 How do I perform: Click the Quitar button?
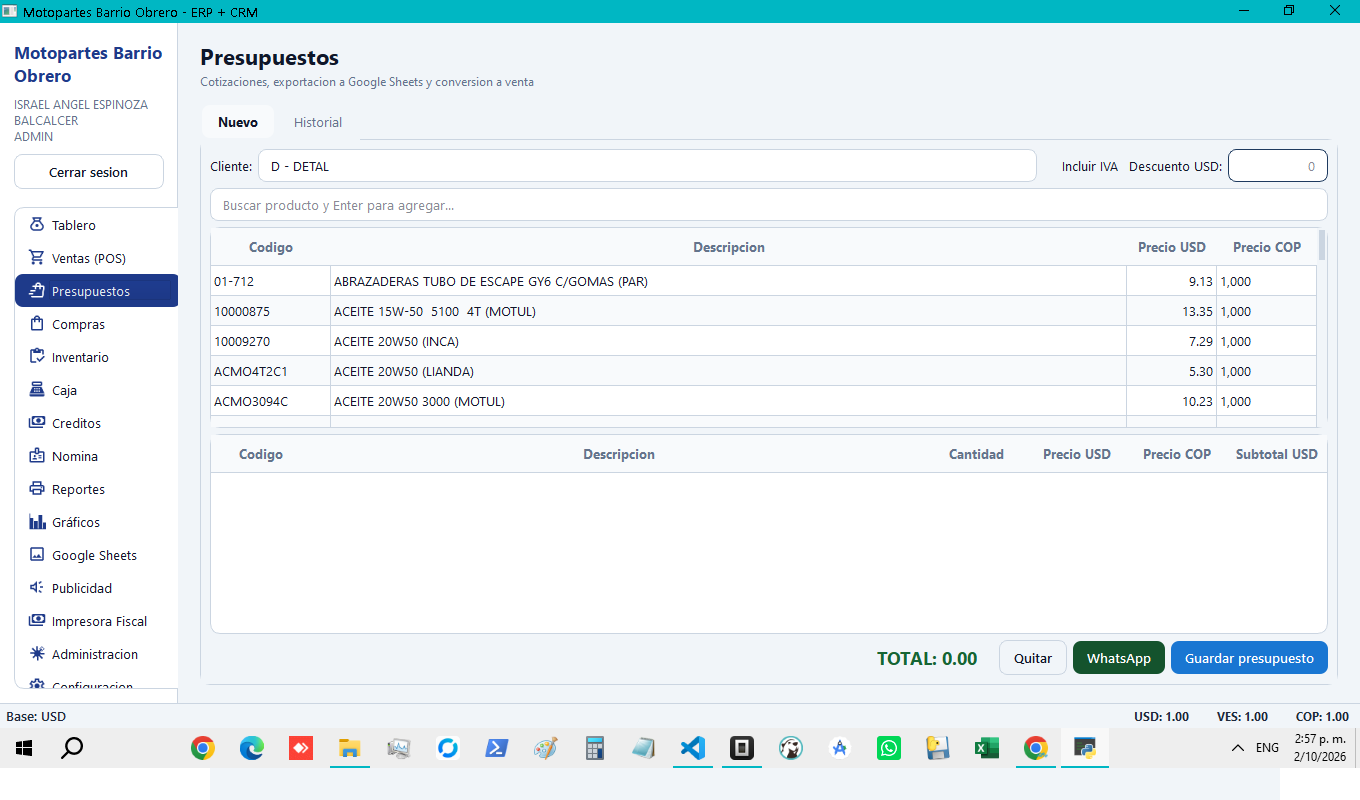[1033, 658]
